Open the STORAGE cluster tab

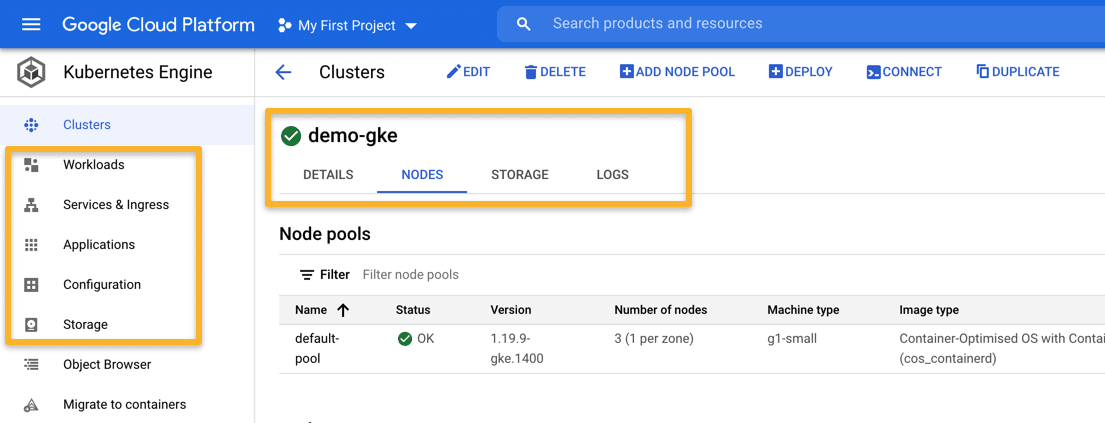(x=520, y=175)
